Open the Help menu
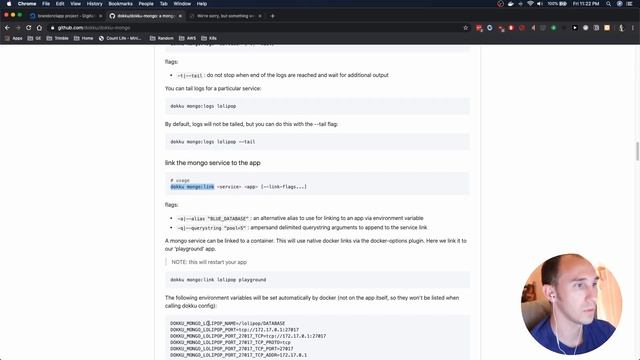The height and width of the screenshot is (360, 640). (202, 4)
